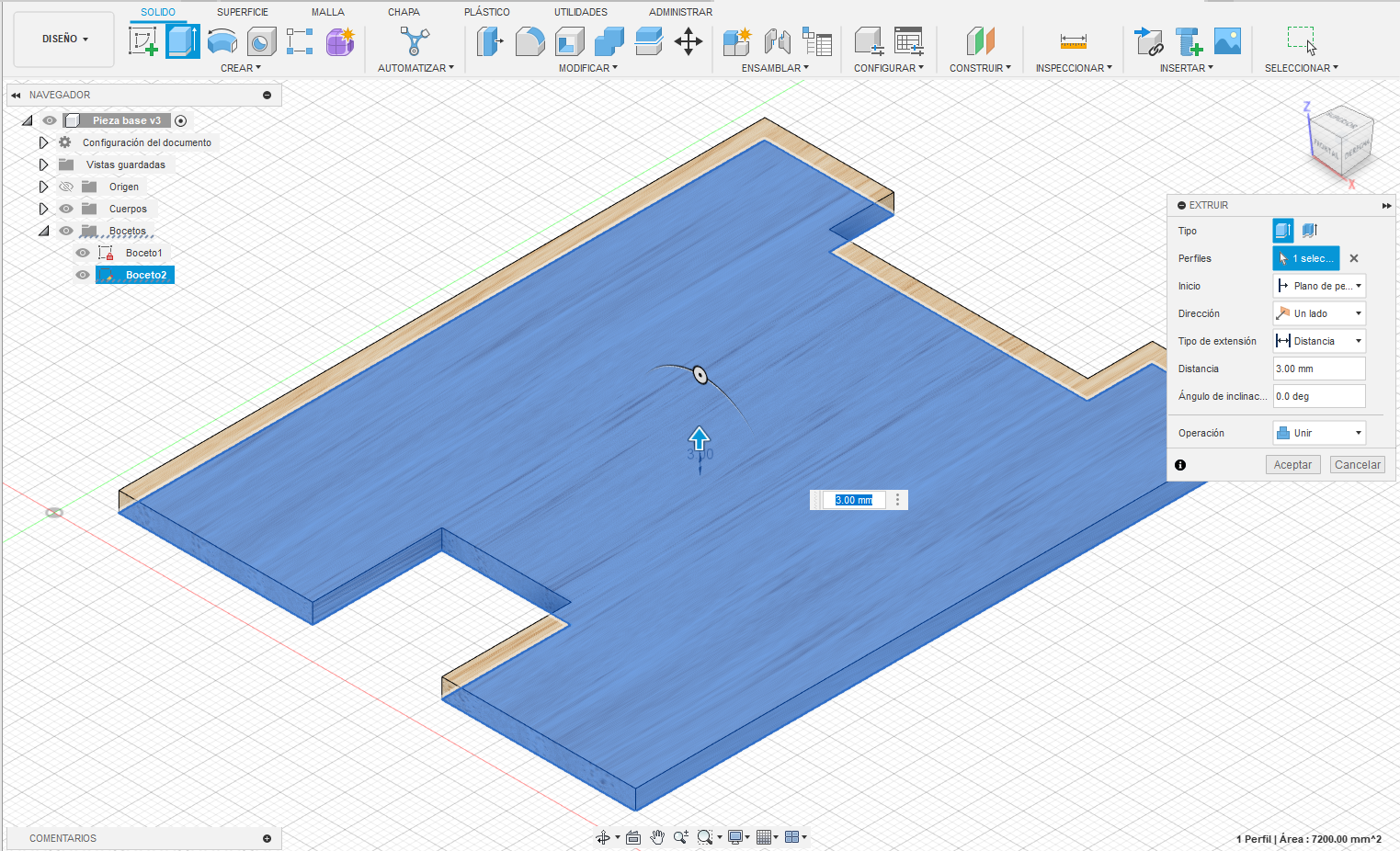This screenshot has height=851, width=1400.
Task: Switch to the PLÁSTICO tab
Action: [487, 12]
